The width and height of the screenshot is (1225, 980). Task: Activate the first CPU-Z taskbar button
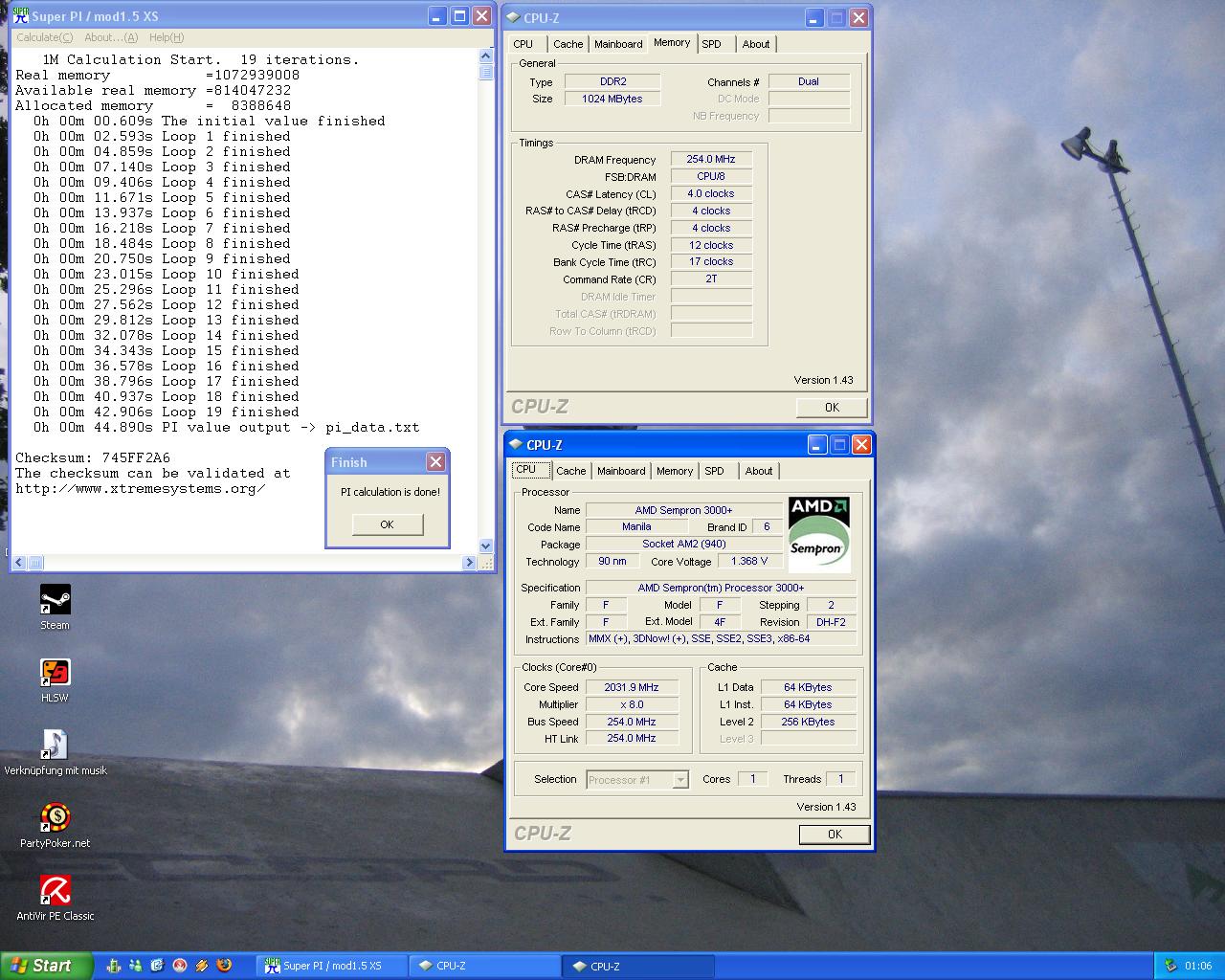[x=484, y=966]
